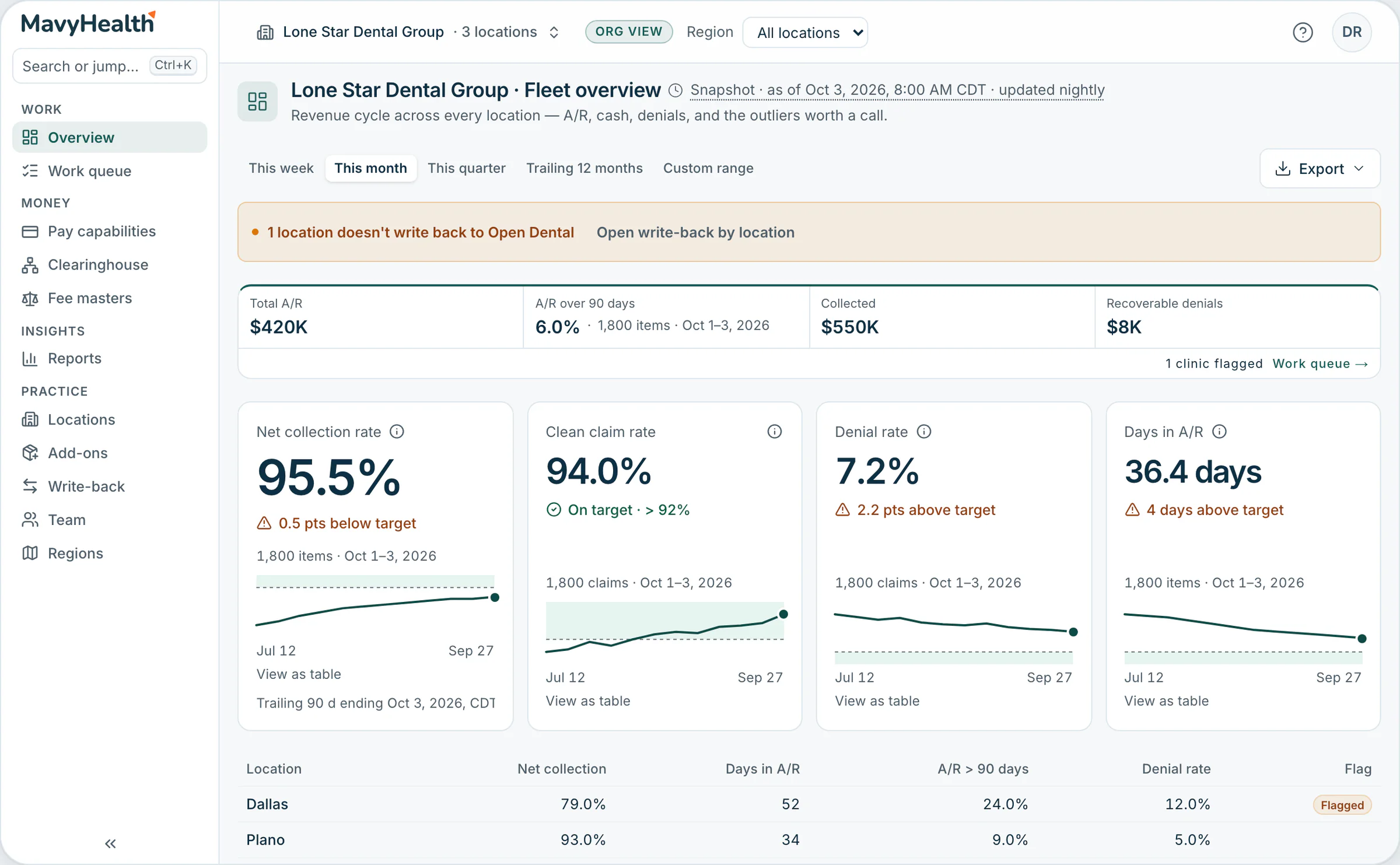The image size is (1400, 865).
Task: Collapse the sidebar with double-chevron icon
Action: coord(110,843)
